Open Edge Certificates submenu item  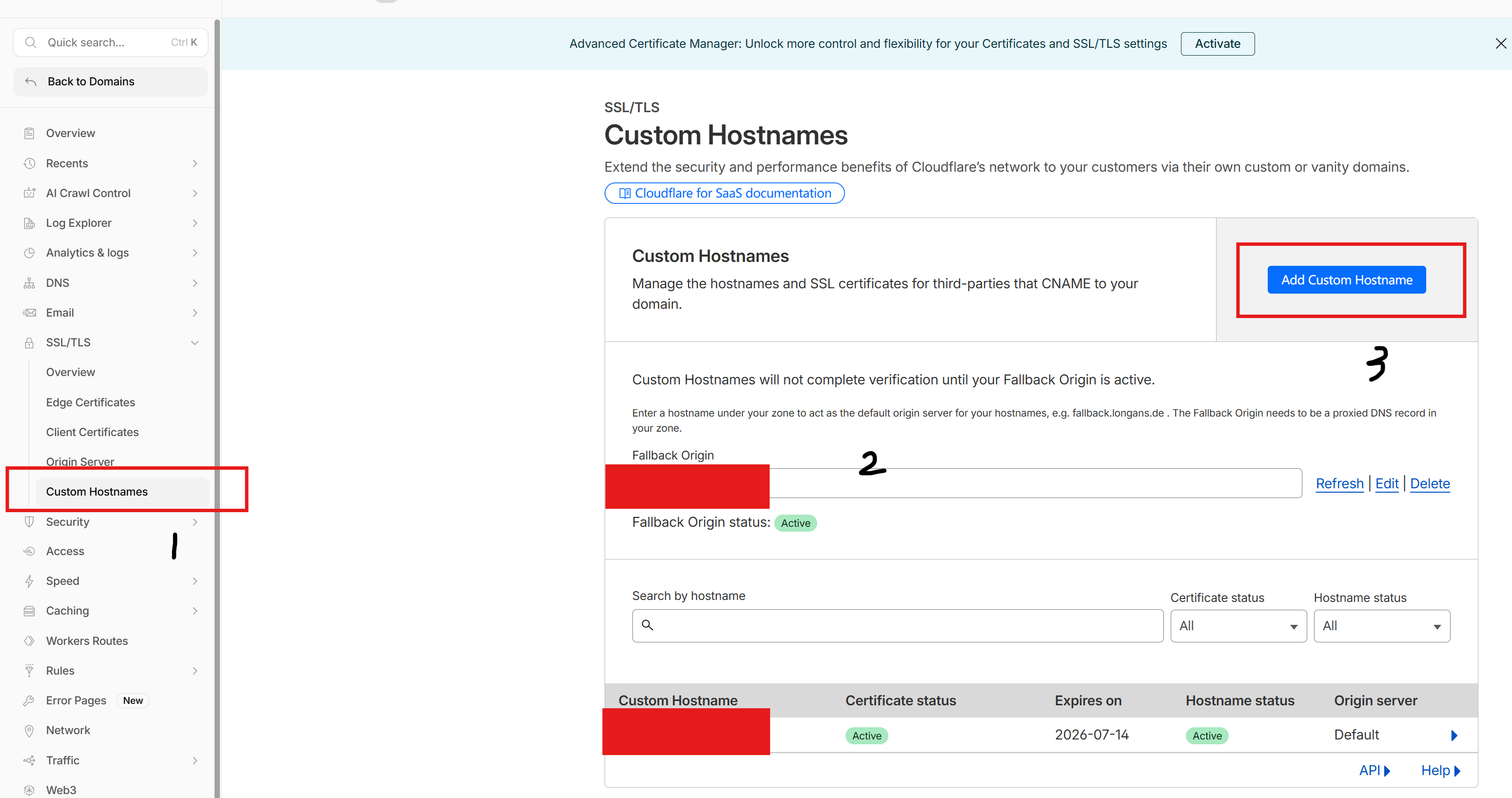[90, 402]
